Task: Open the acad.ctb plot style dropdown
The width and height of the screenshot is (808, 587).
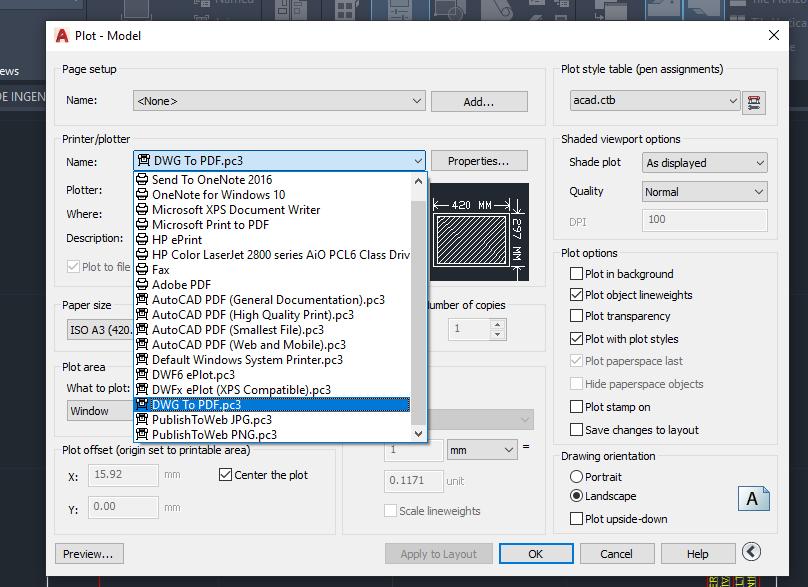Action: [x=655, y=100]
